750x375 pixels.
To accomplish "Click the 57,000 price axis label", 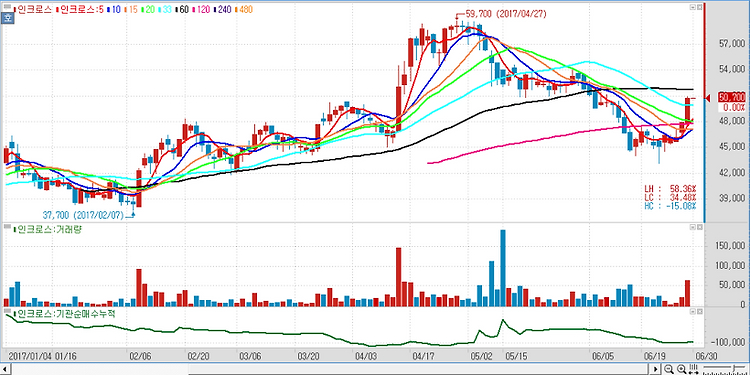I will pyautogui.click(x=732, y=44).
